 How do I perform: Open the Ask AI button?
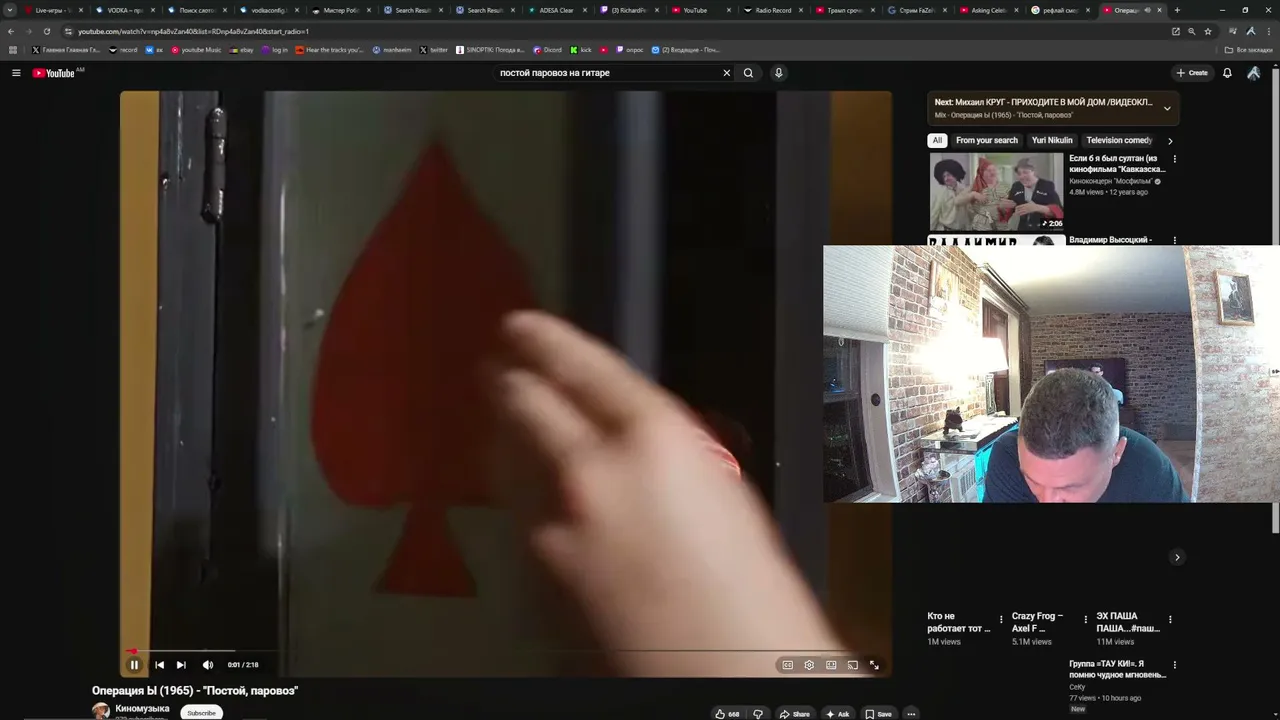point(838,714)
